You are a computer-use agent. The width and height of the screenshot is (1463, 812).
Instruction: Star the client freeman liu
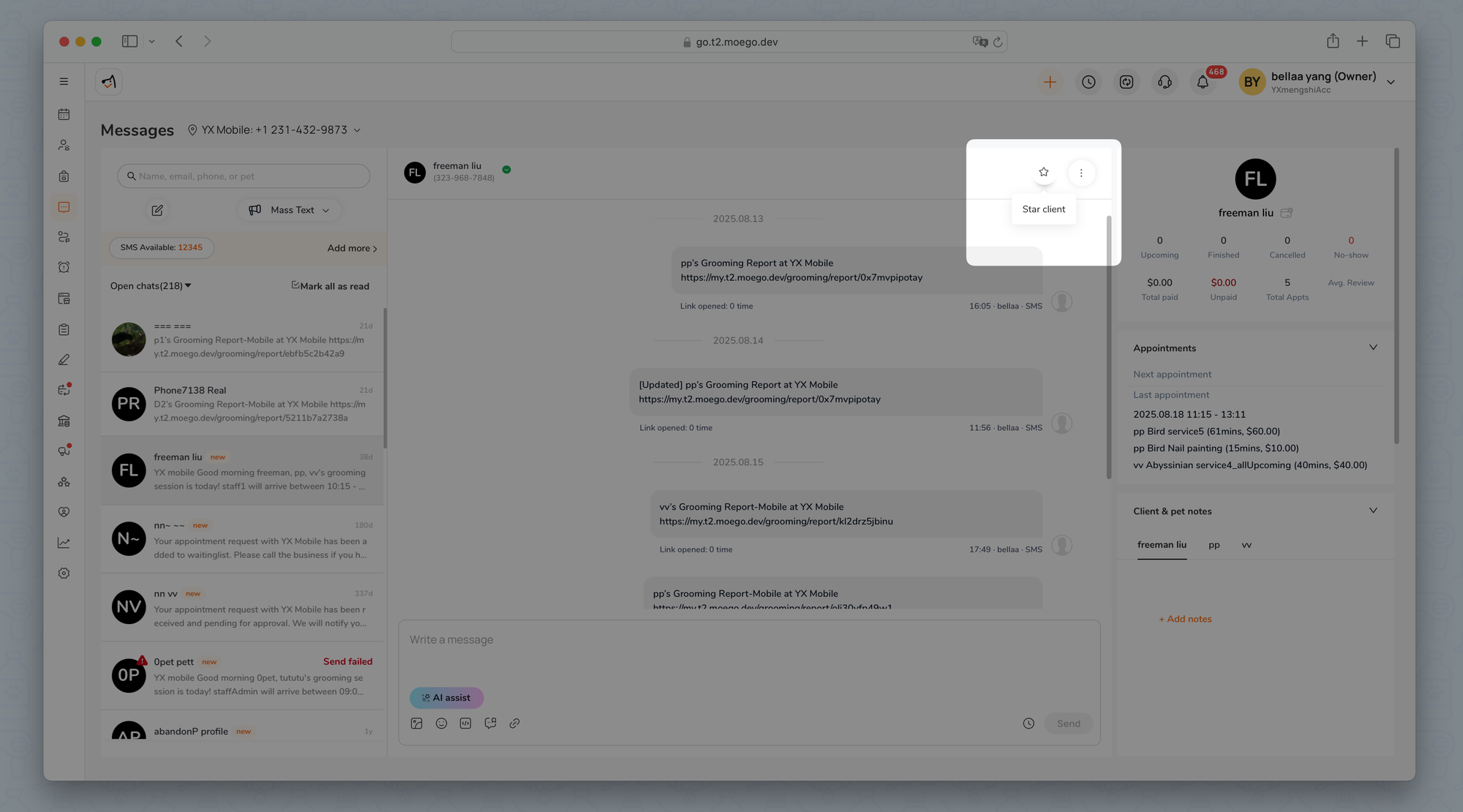1043,173
